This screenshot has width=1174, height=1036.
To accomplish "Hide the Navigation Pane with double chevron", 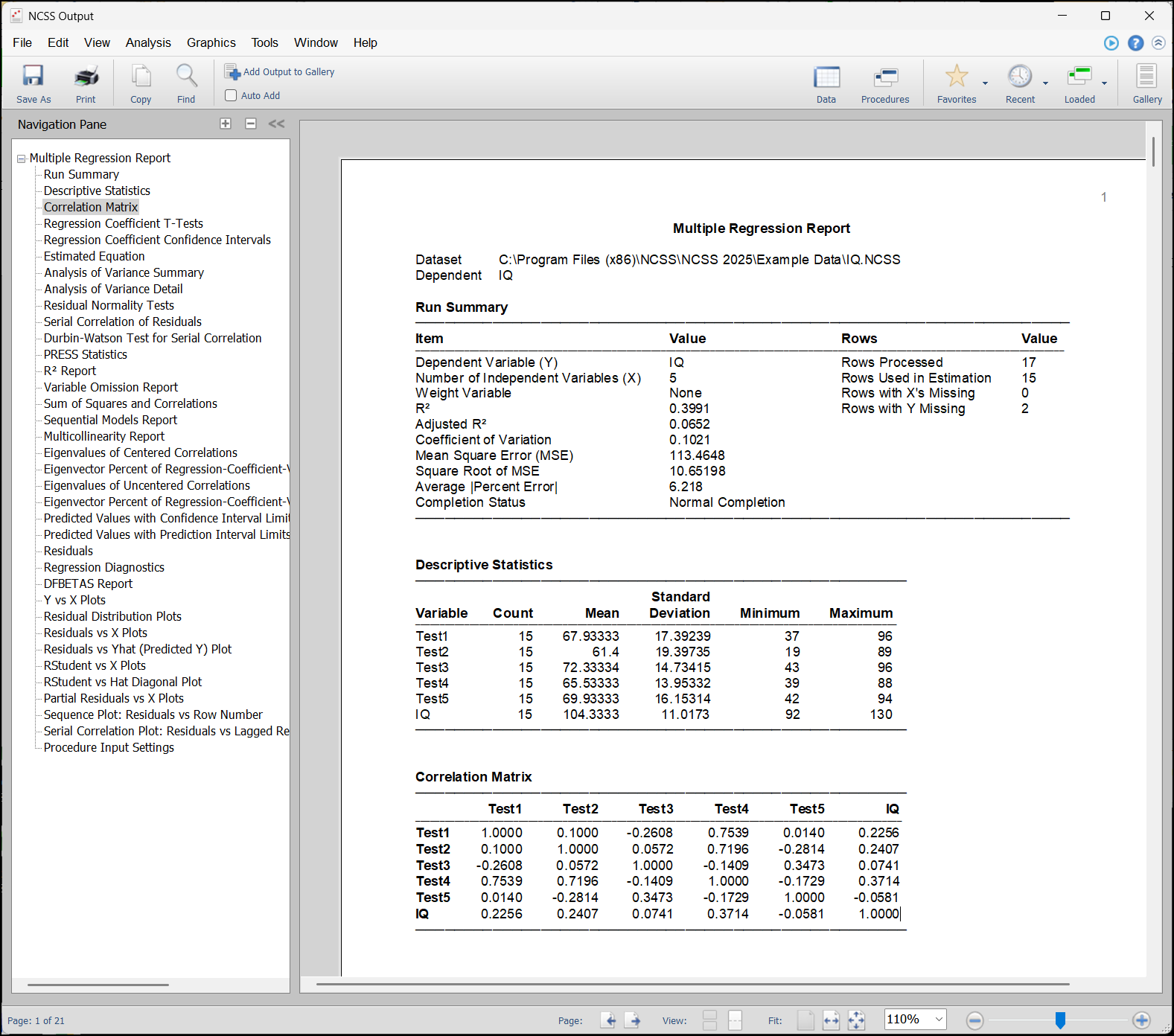I will [x=276, y=124].
